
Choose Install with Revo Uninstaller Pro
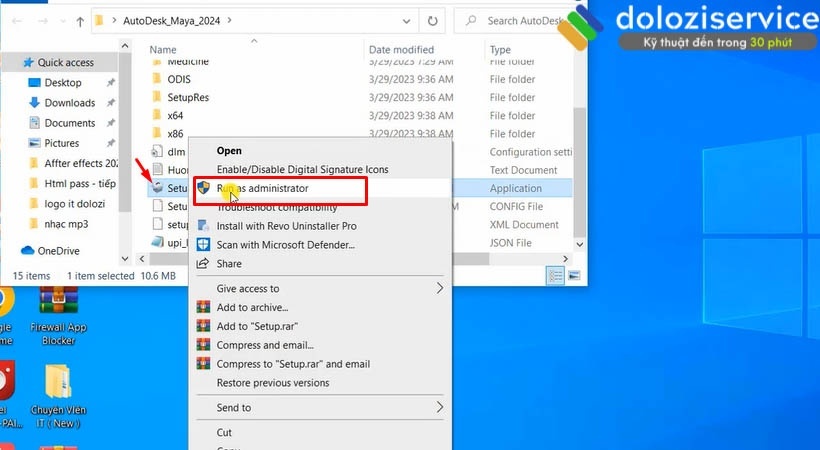[287, 226]
